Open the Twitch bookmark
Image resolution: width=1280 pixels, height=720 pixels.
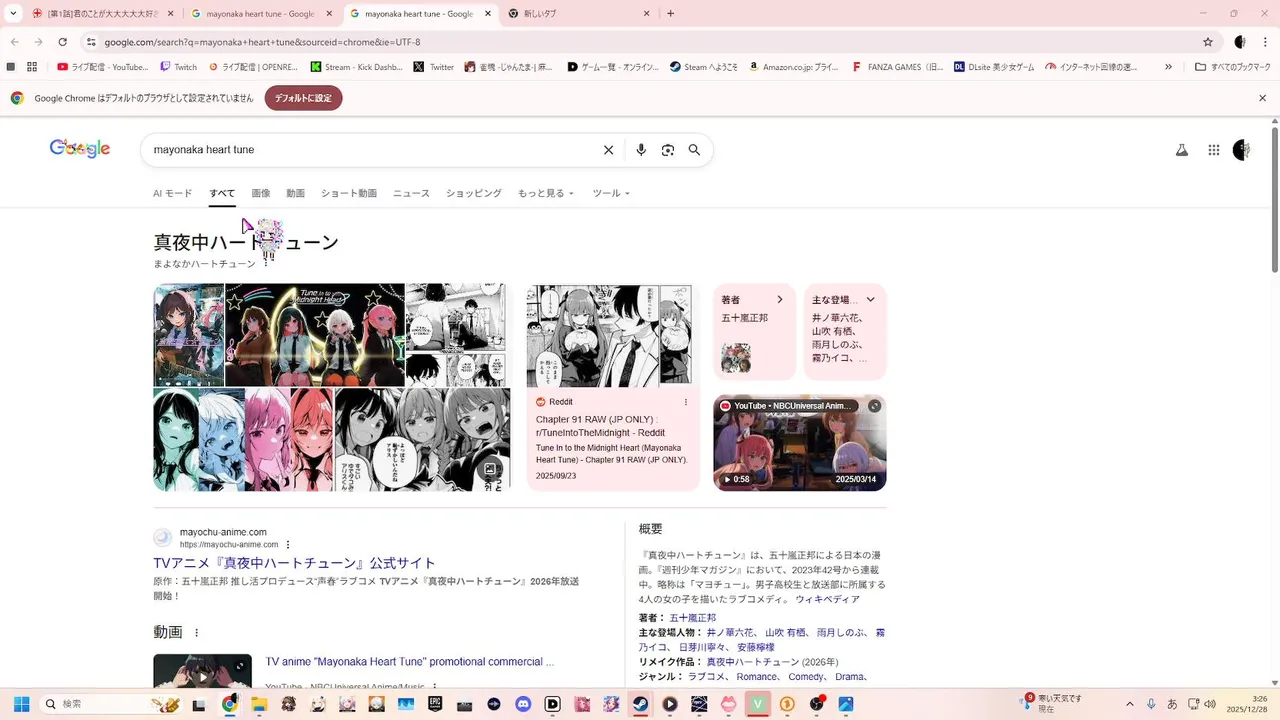tap(179, 67)
